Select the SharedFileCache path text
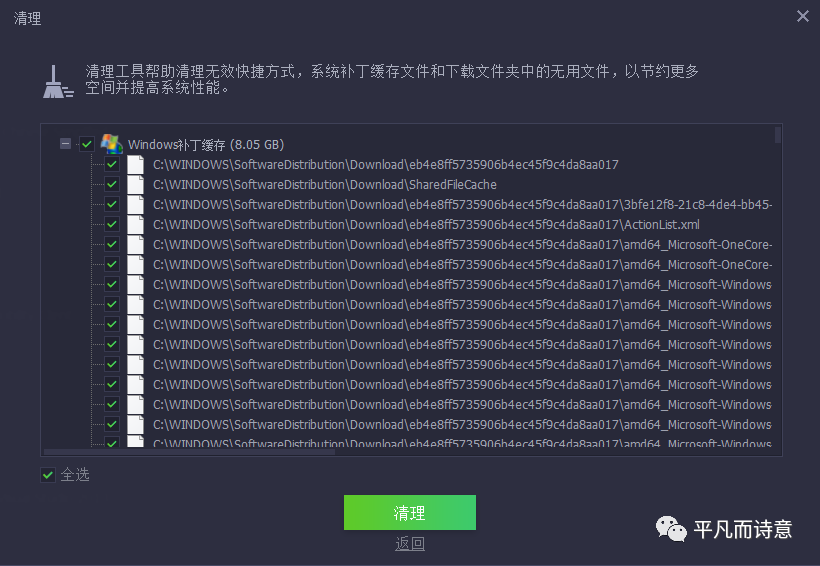The image size is (820, 566). click(325, 185)
